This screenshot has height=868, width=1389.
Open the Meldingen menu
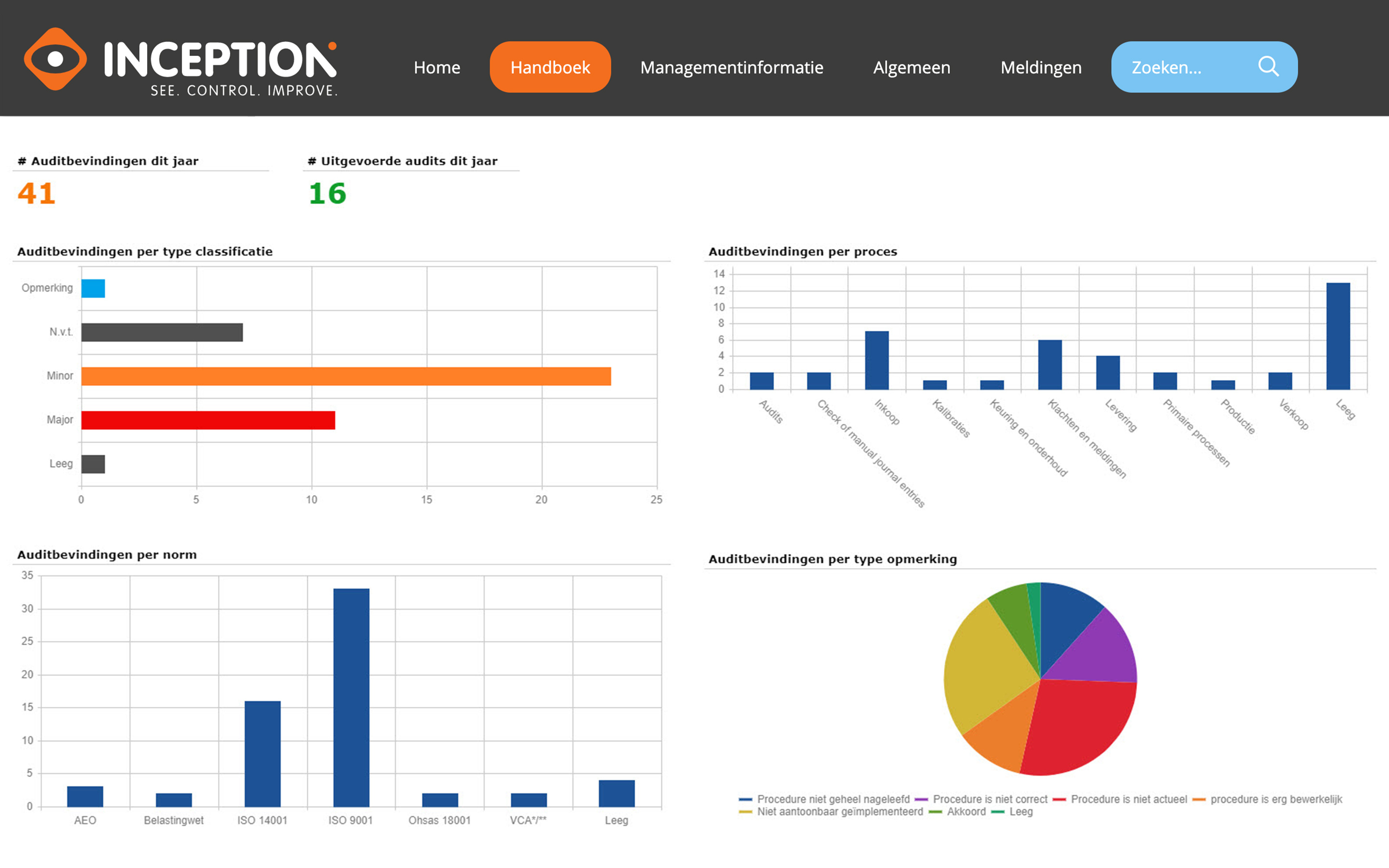pyautogui.click(x=1041, y=67)
